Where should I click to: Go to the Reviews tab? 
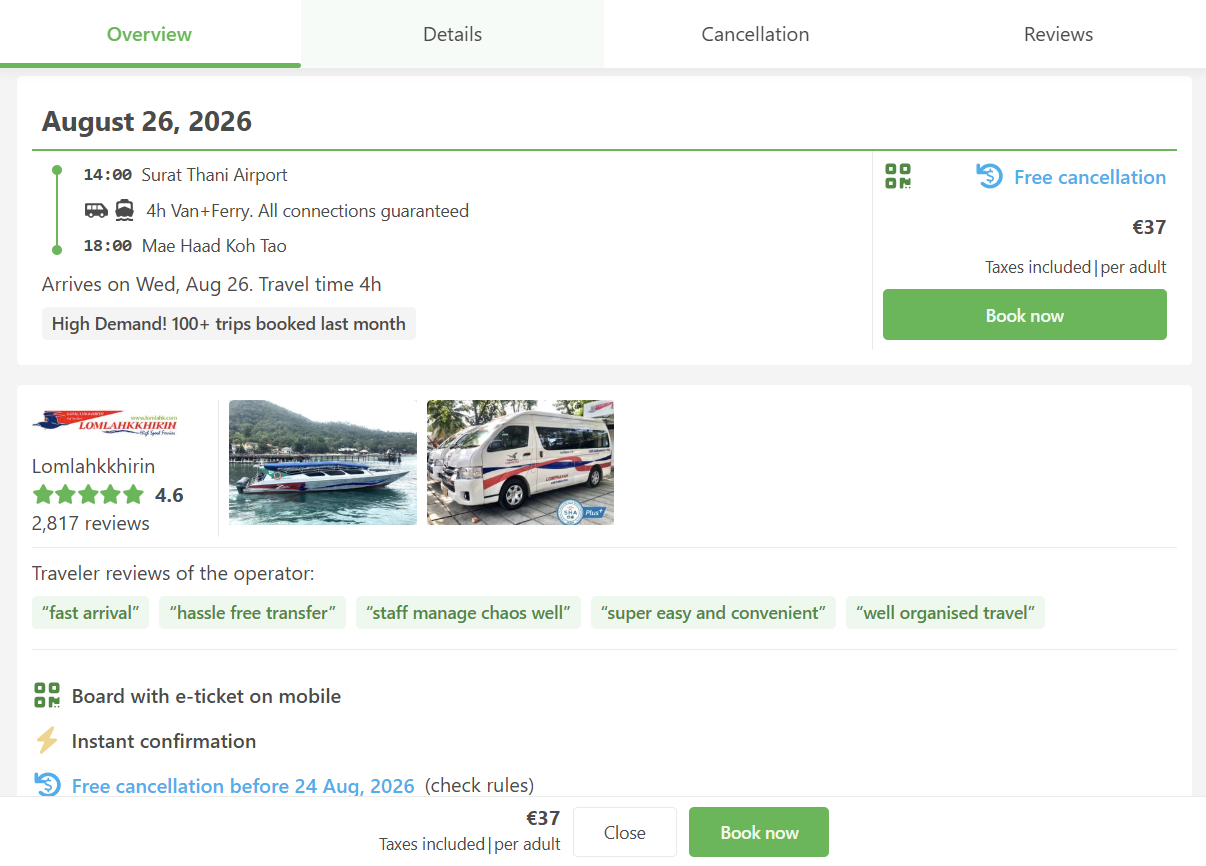click(1058, 34)
